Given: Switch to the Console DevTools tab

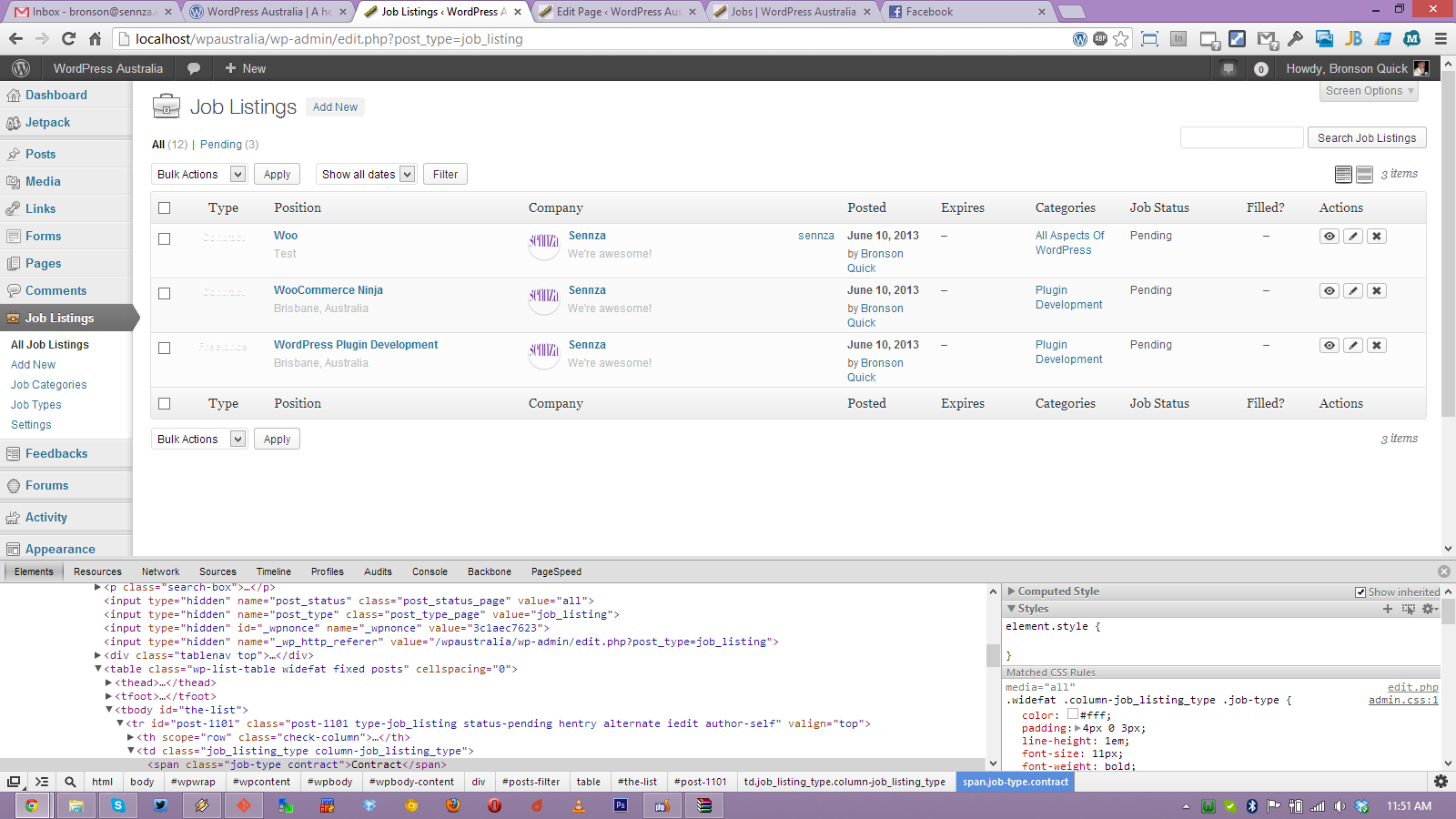Looking at the screenshot, I should pyautogui.click(x=430, y=572).
